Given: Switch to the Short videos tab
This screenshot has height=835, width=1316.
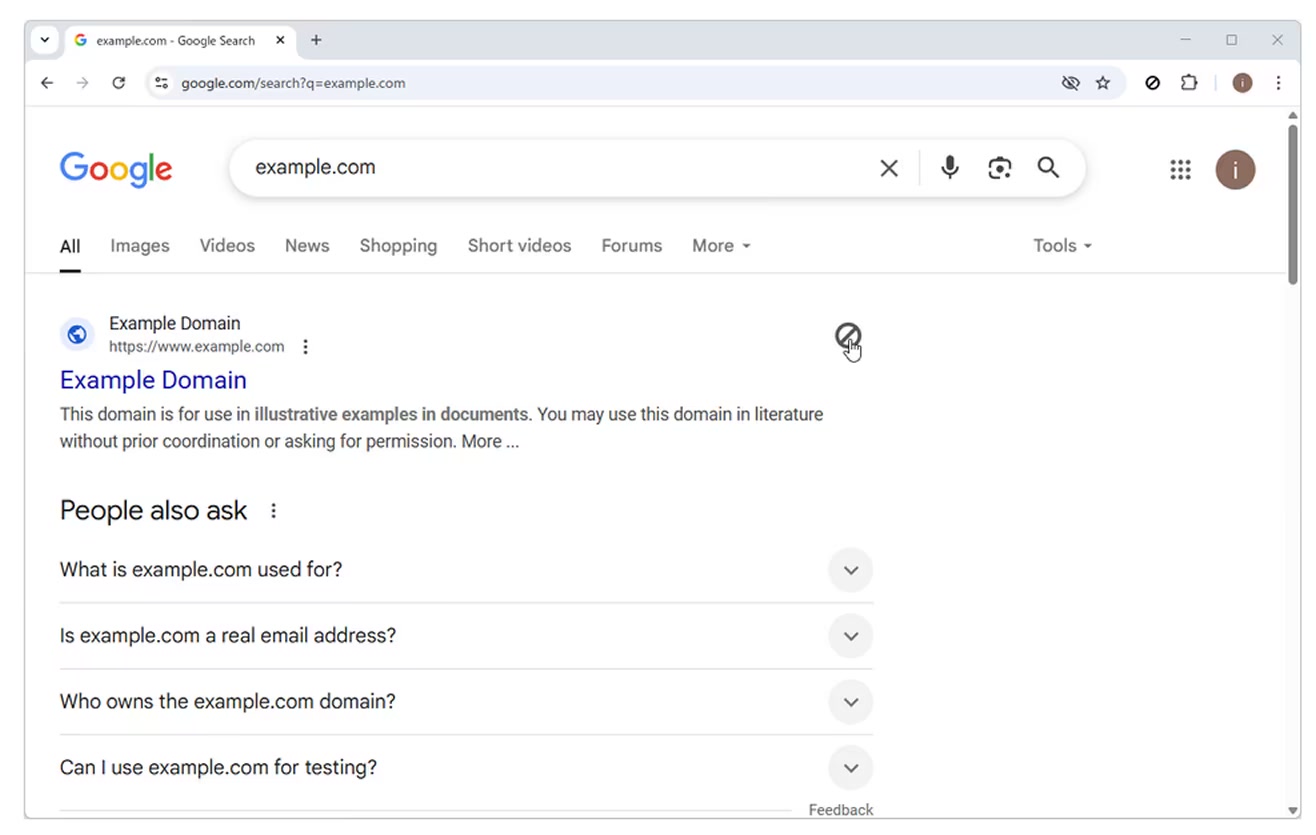Looking at the screenshot, I should point(519,246).
